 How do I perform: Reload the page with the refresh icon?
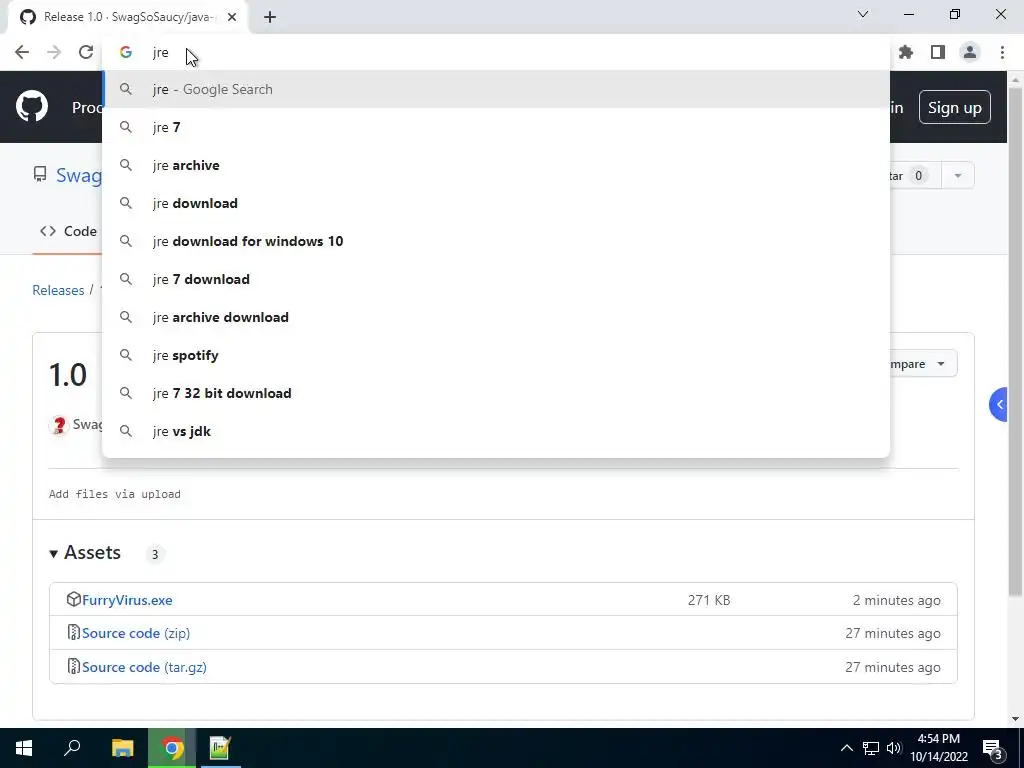coord(86,52)
